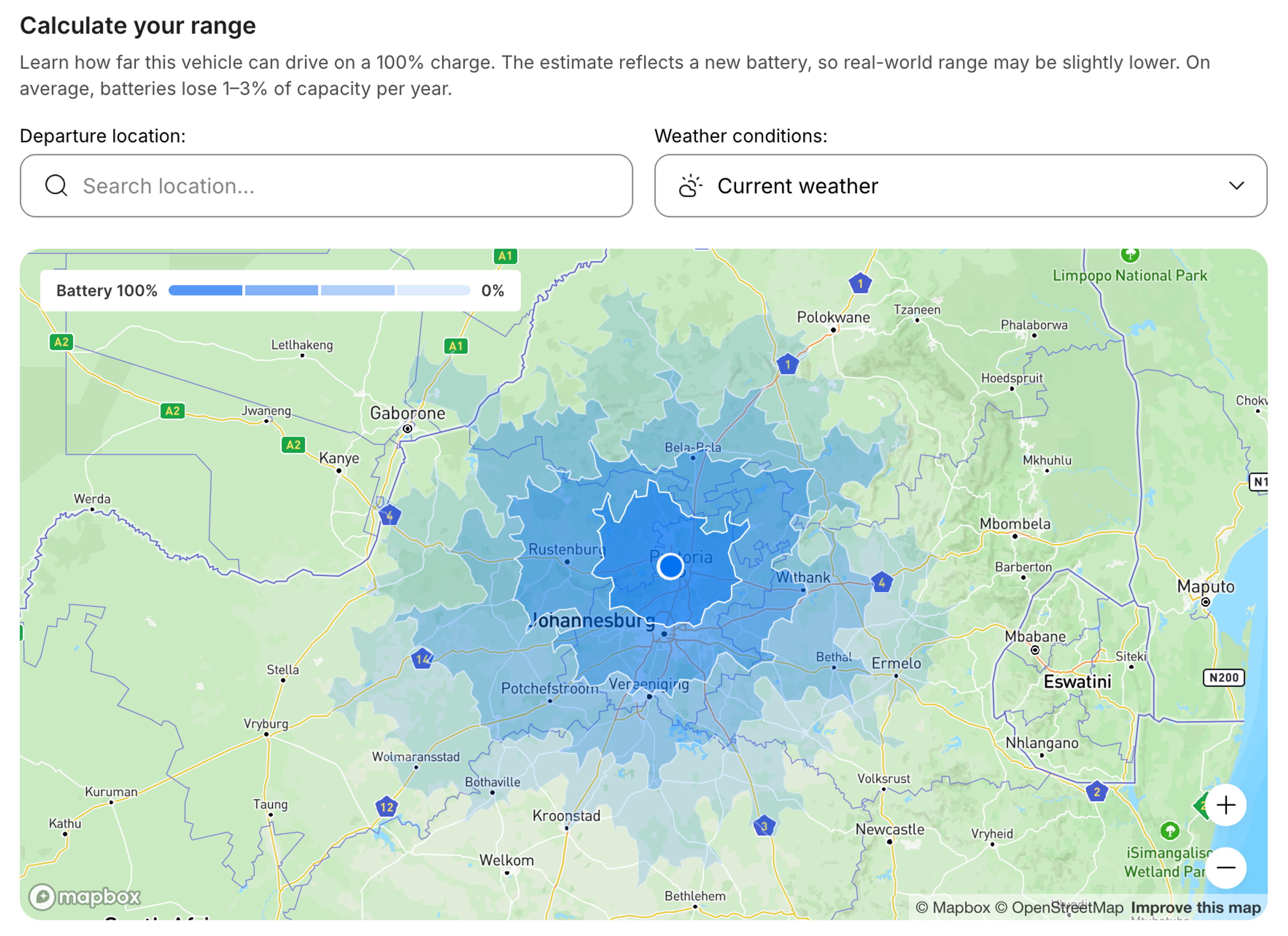Click the Witbank map label

click(x=803, y=577)
